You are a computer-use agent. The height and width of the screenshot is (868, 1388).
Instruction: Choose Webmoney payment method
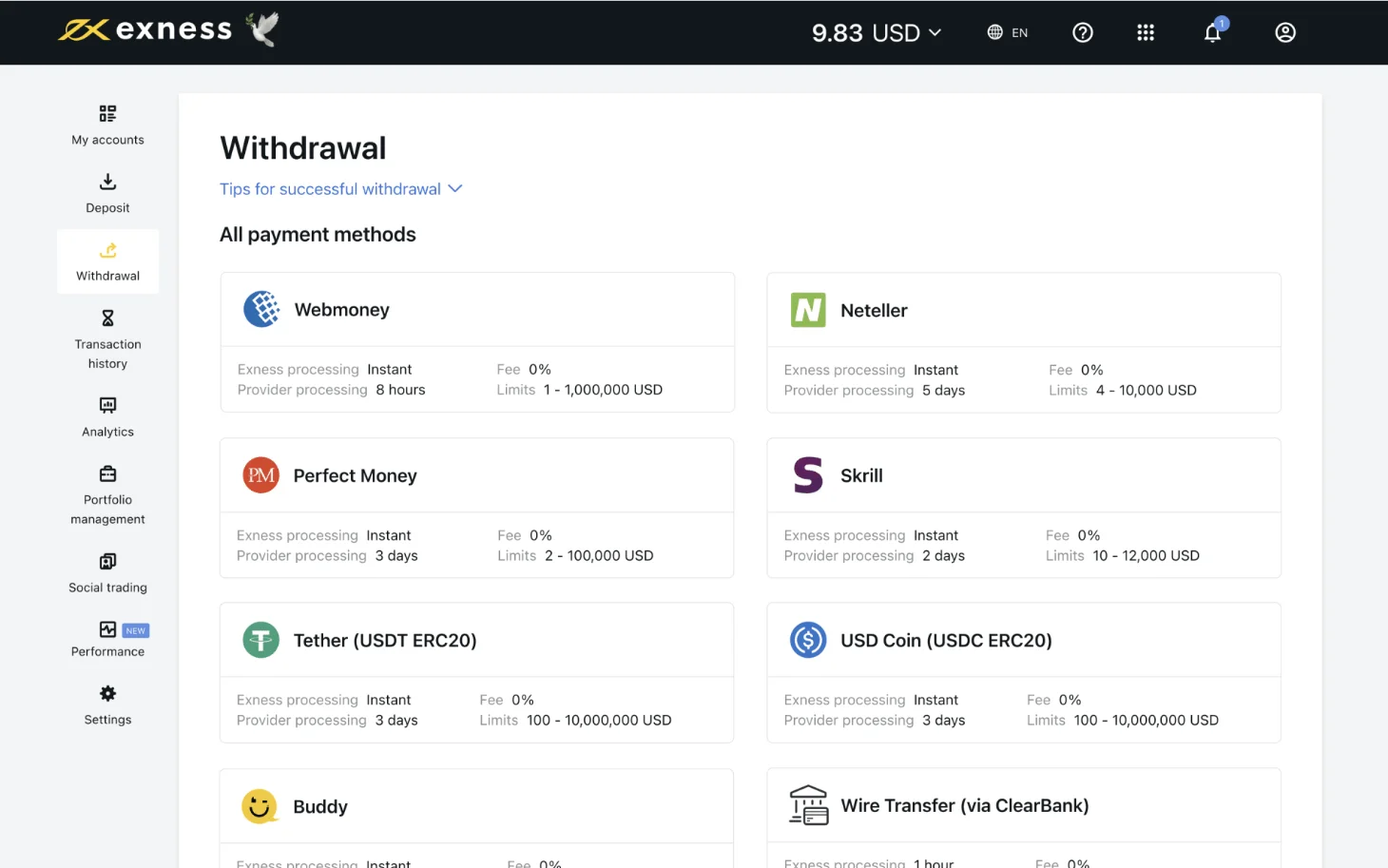(x=477, y=342)
